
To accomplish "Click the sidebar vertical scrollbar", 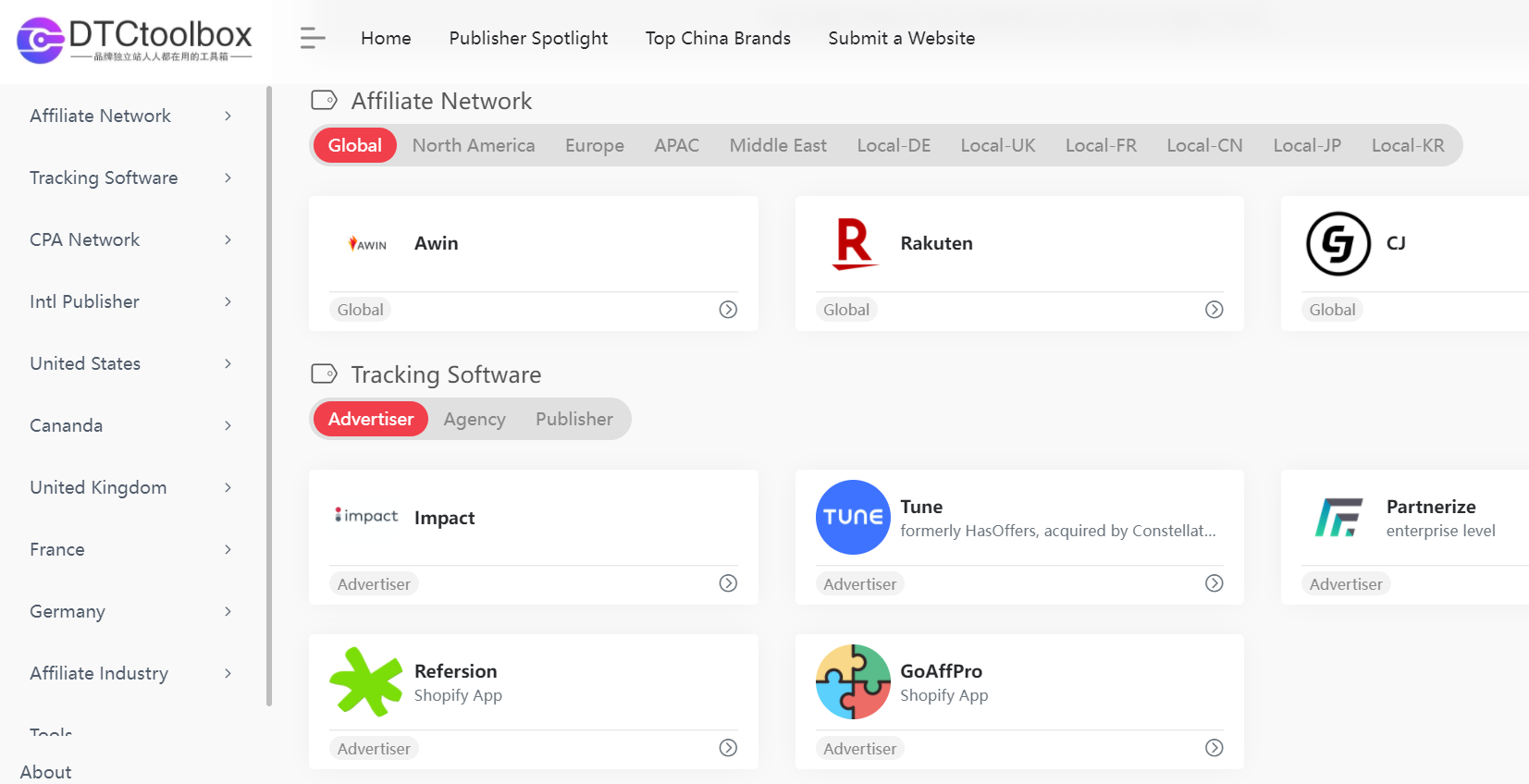I will pos(269,398).
